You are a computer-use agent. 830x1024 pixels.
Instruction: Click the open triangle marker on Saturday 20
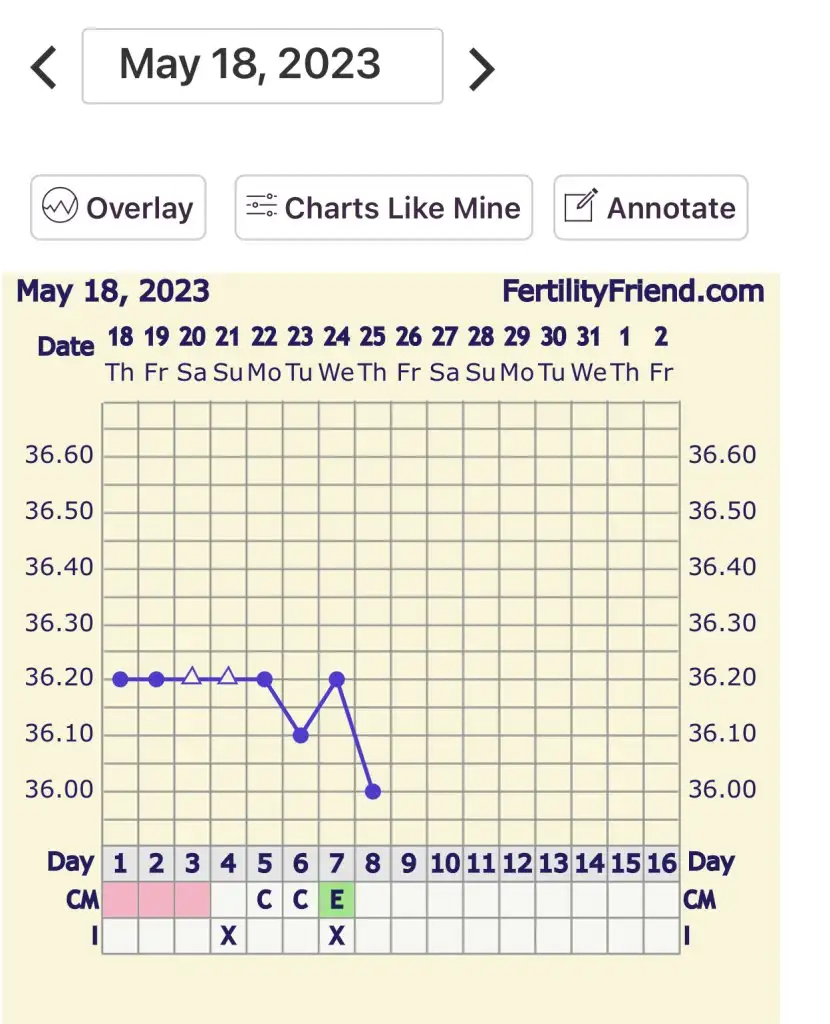[192, 677]
